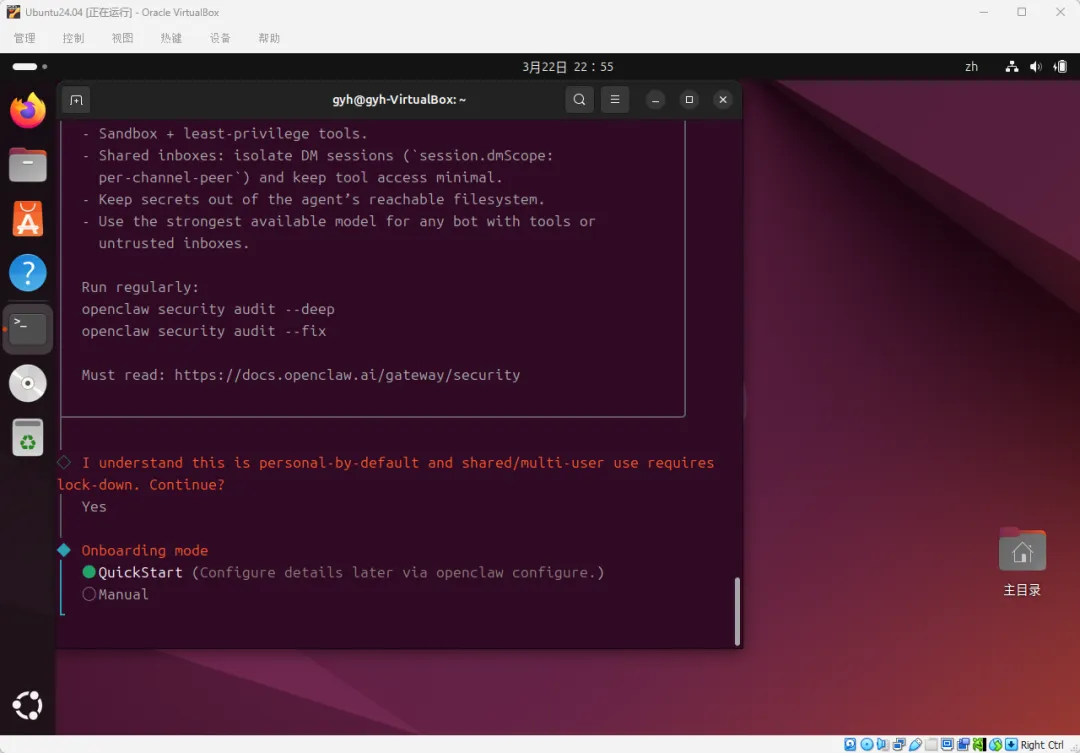Click the Right Ctrl host key label

click(1041, 745)
